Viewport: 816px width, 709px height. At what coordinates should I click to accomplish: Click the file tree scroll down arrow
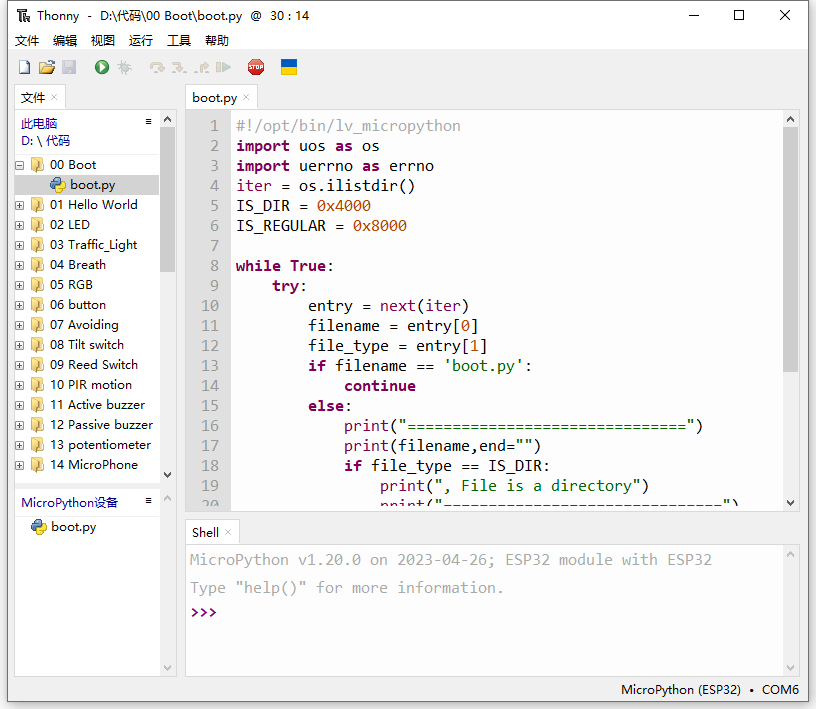tap(168, 475)
